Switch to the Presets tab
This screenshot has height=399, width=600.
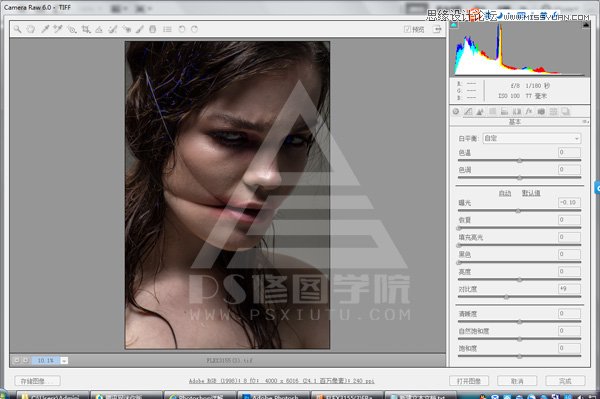(x=553, y=111)
